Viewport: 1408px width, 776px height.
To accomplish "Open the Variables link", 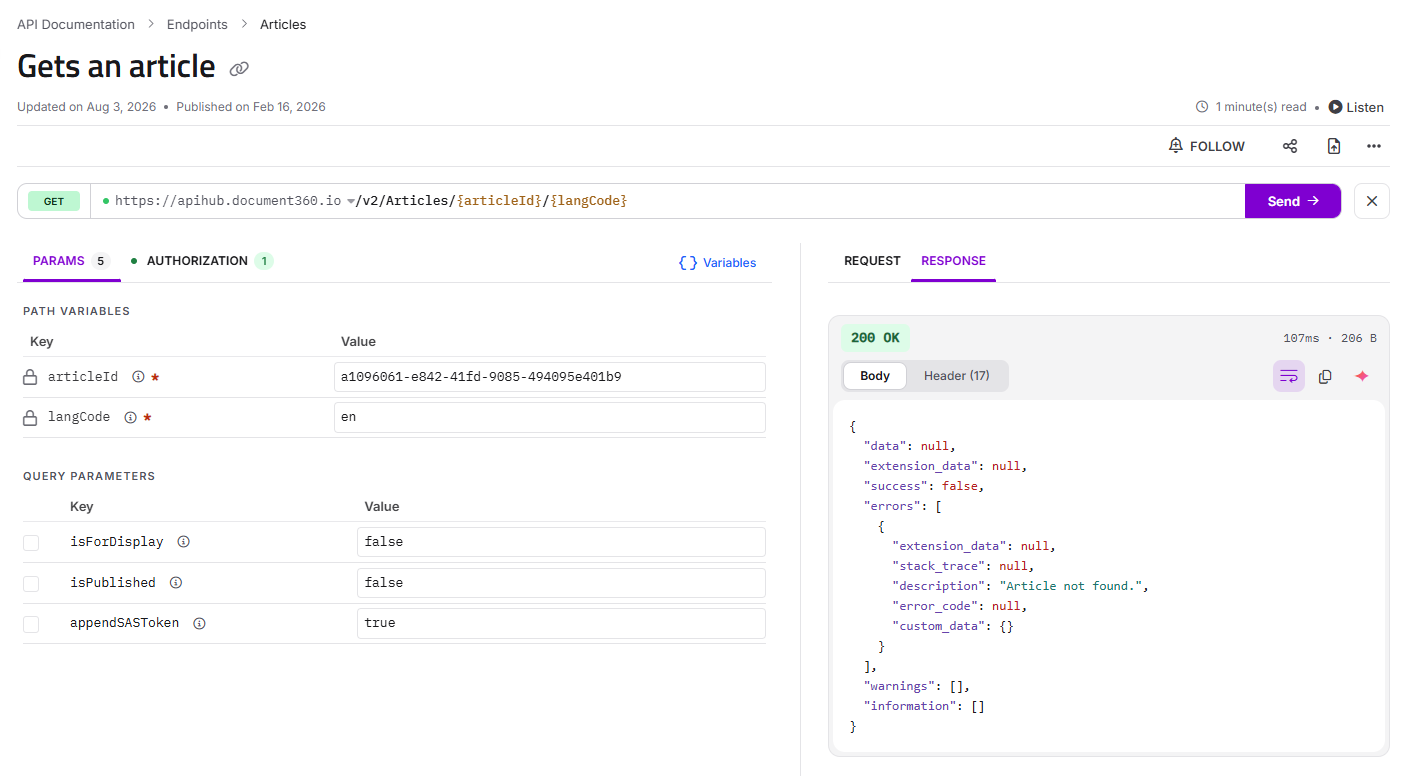I will point(717,263).
